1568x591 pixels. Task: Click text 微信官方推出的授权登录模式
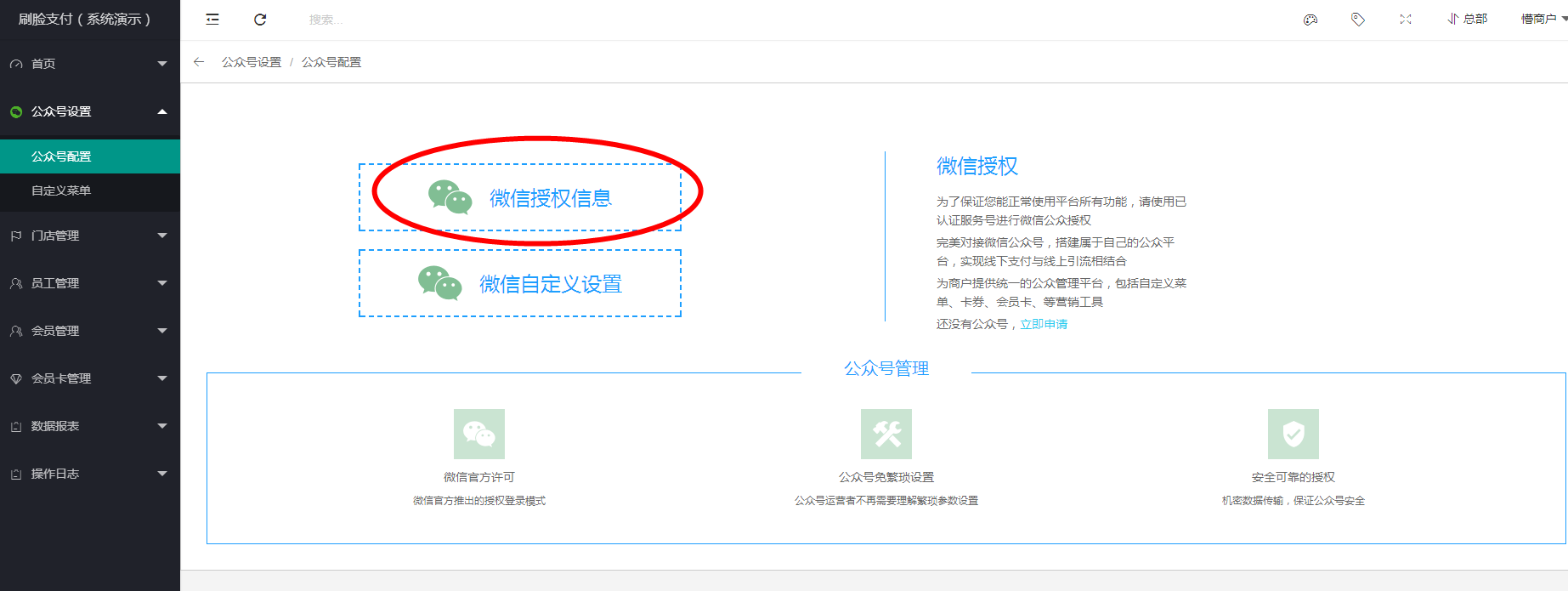[479, 501]
